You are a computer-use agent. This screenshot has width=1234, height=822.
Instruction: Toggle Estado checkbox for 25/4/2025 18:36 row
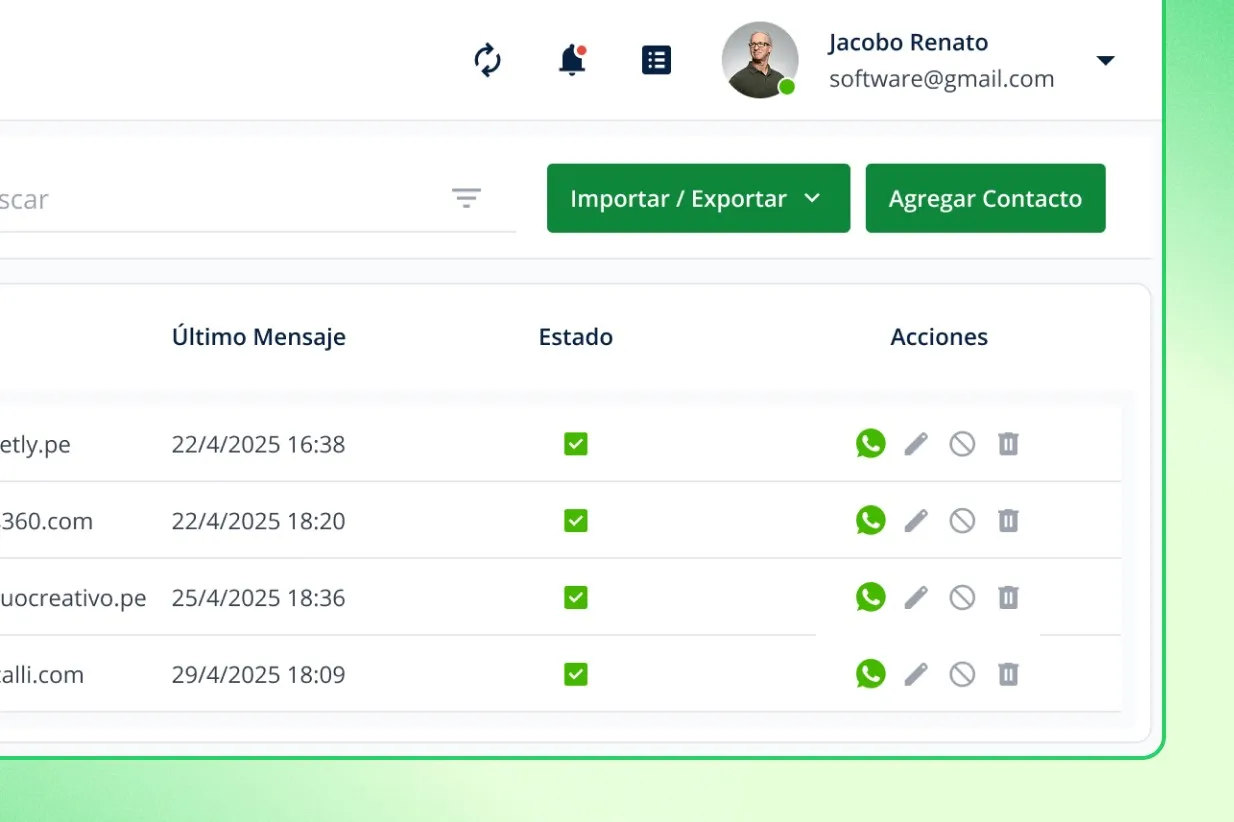[575, 598]
